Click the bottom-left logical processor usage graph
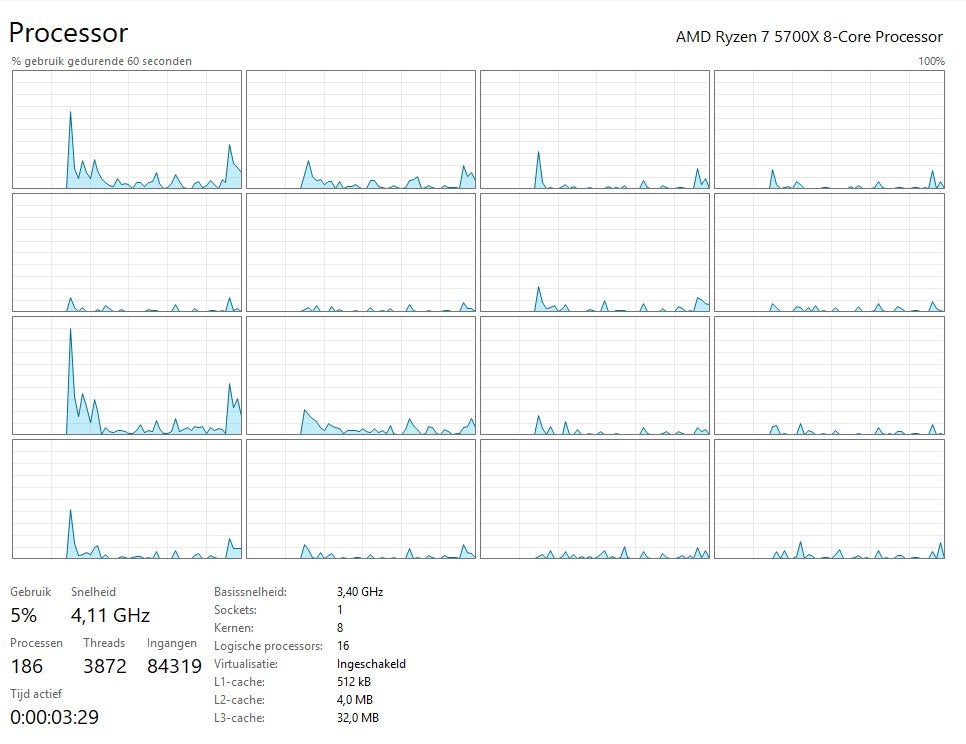This screenshot has width=966, height=744. tap(127, 499)
